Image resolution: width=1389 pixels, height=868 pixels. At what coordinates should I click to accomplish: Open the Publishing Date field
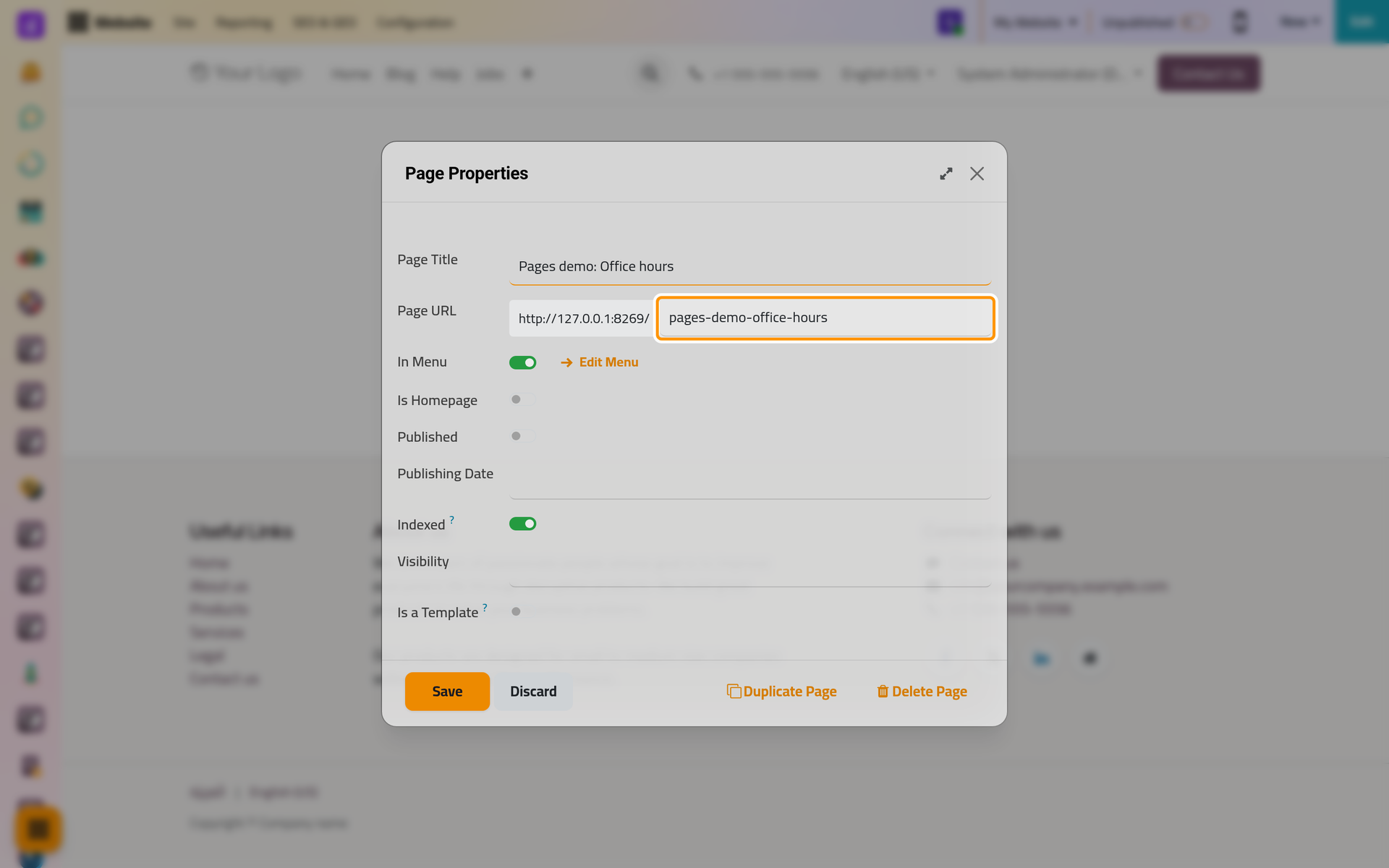pos(750,480)
